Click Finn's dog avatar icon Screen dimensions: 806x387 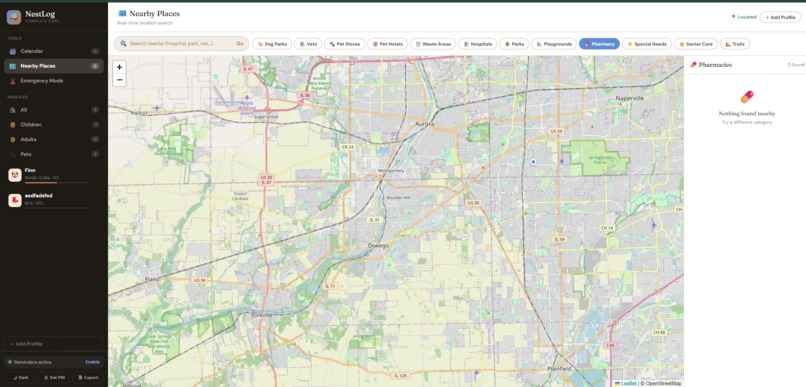(15, 175)
